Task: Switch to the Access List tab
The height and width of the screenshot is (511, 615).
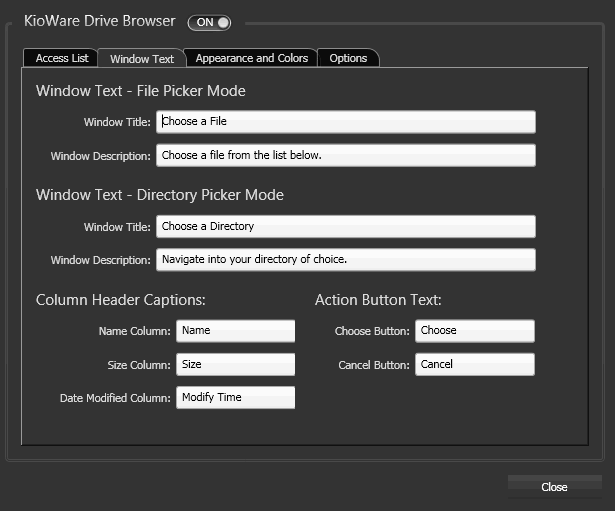Action: coord(61,58)
